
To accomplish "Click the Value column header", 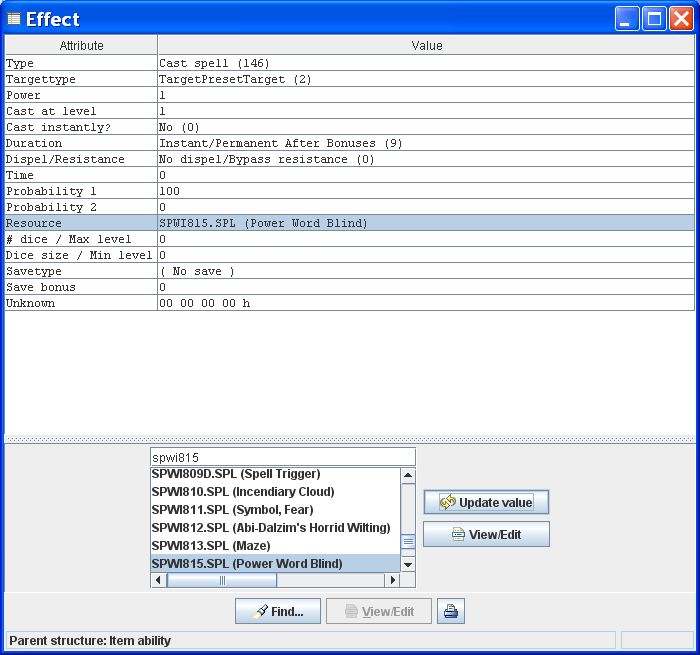I will 426,45.
